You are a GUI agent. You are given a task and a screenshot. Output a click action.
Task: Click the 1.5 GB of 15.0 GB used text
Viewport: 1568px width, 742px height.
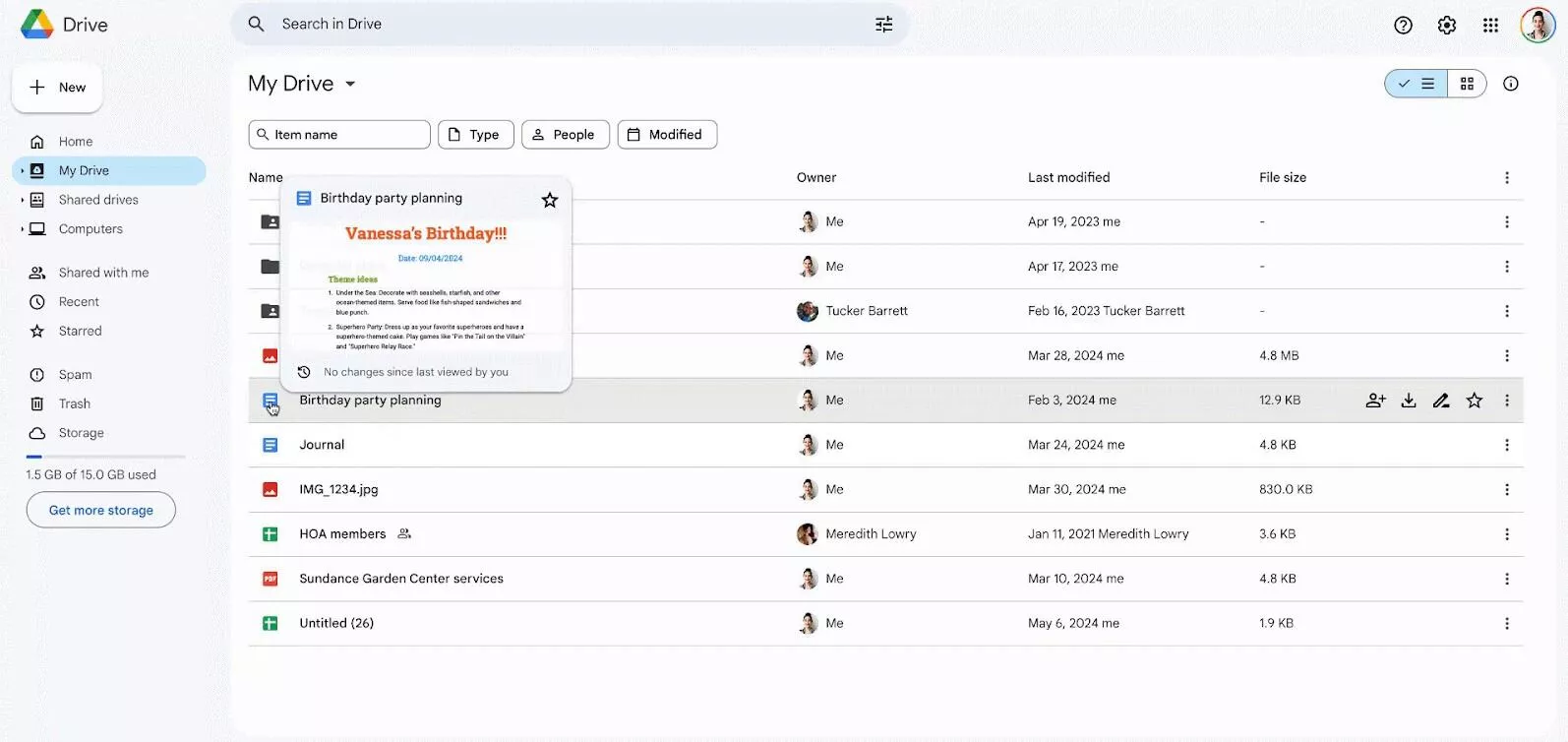[90, 475]
